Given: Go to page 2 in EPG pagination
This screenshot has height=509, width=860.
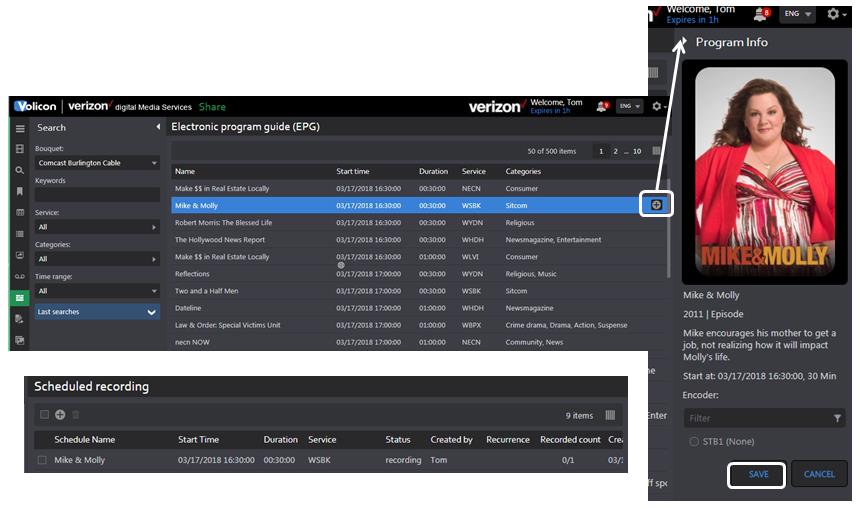Looking at the screenshot, I should tap(615, 151).
